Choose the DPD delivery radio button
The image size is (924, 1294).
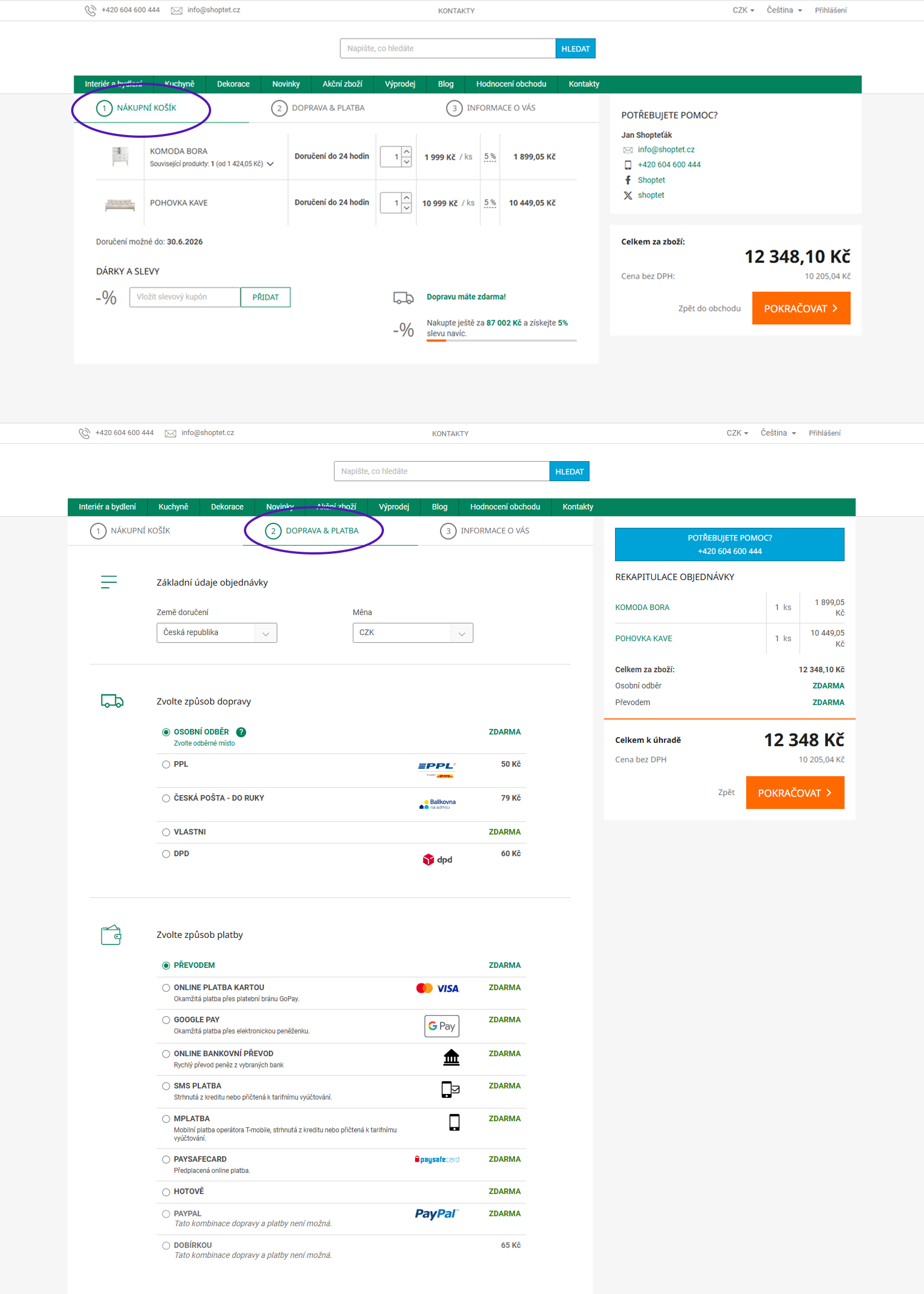(x=166, y=854)
